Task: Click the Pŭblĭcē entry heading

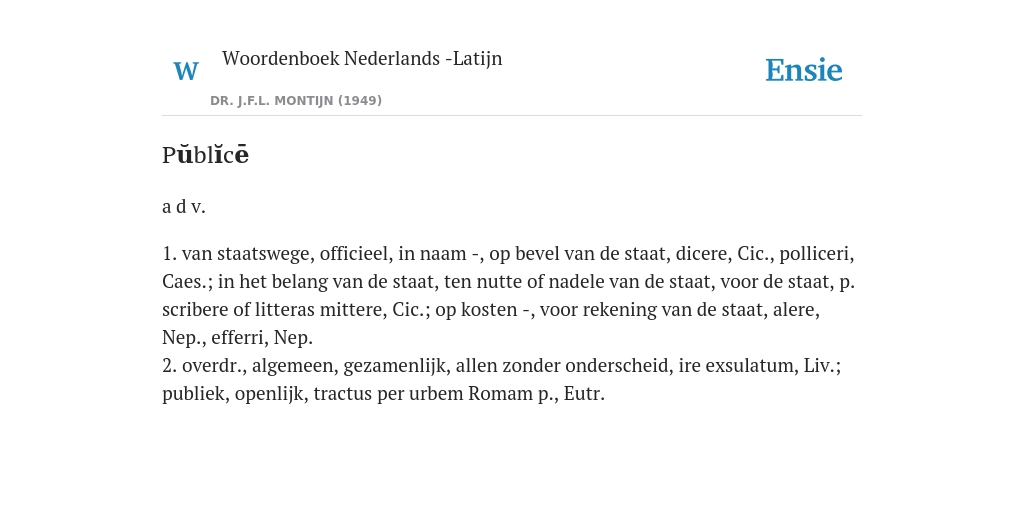Action: pos(205,155)
